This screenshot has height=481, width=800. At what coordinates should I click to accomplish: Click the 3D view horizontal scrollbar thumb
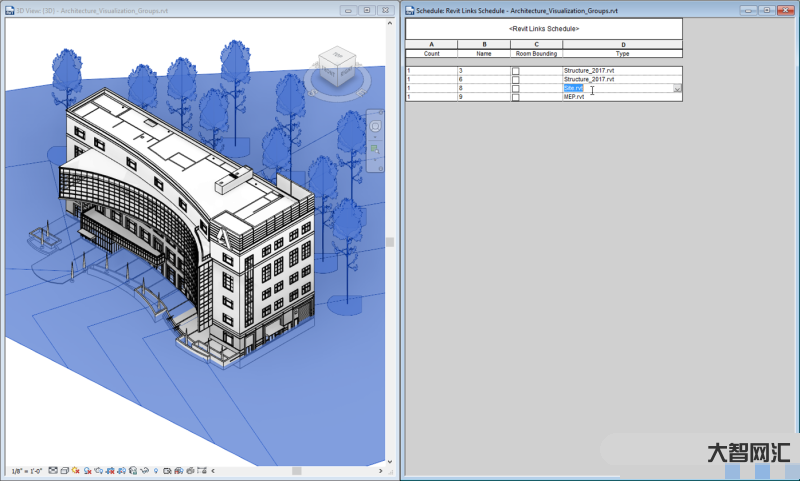tap(296, 470)
